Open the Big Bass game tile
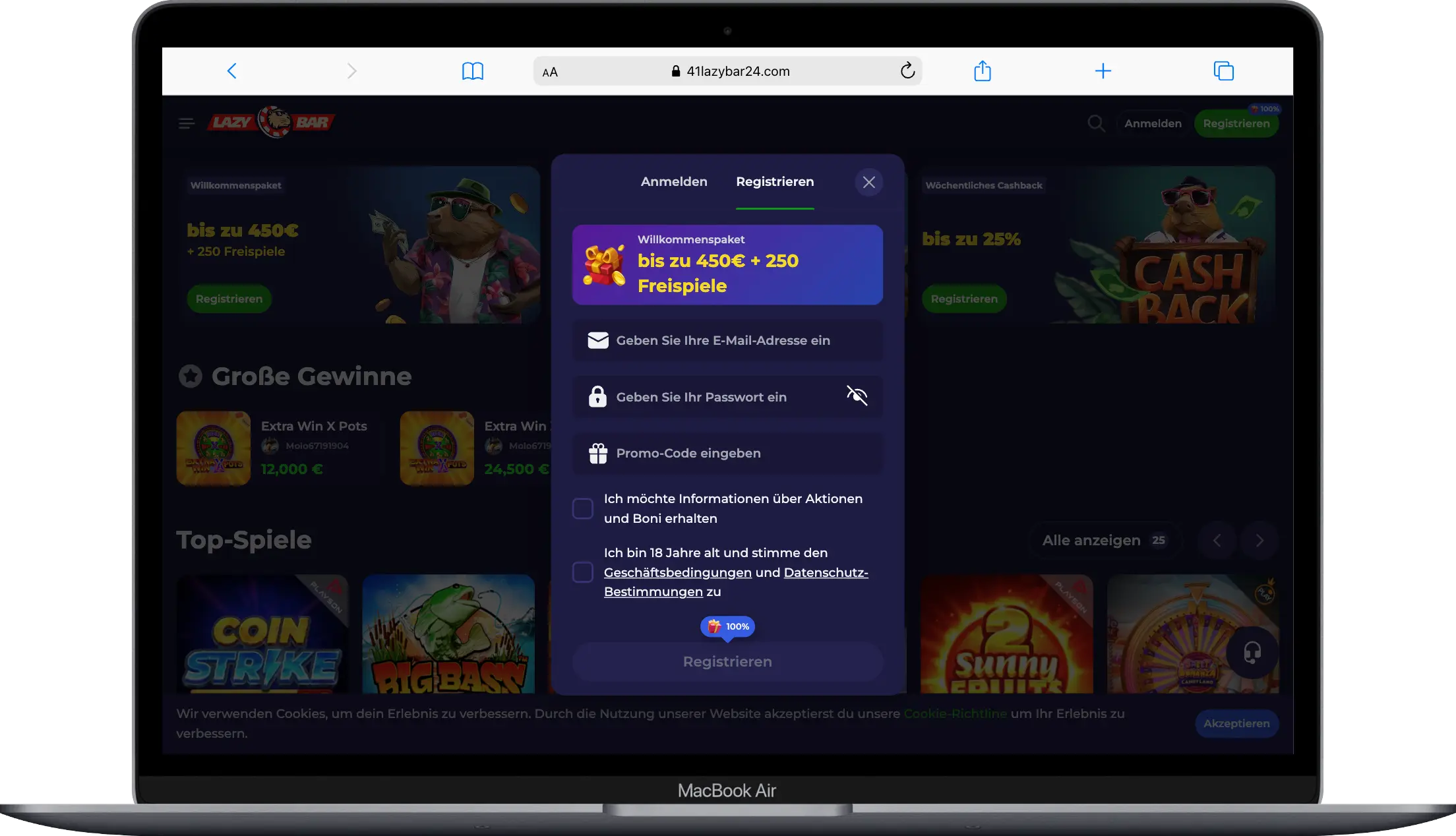 [448, 634]
